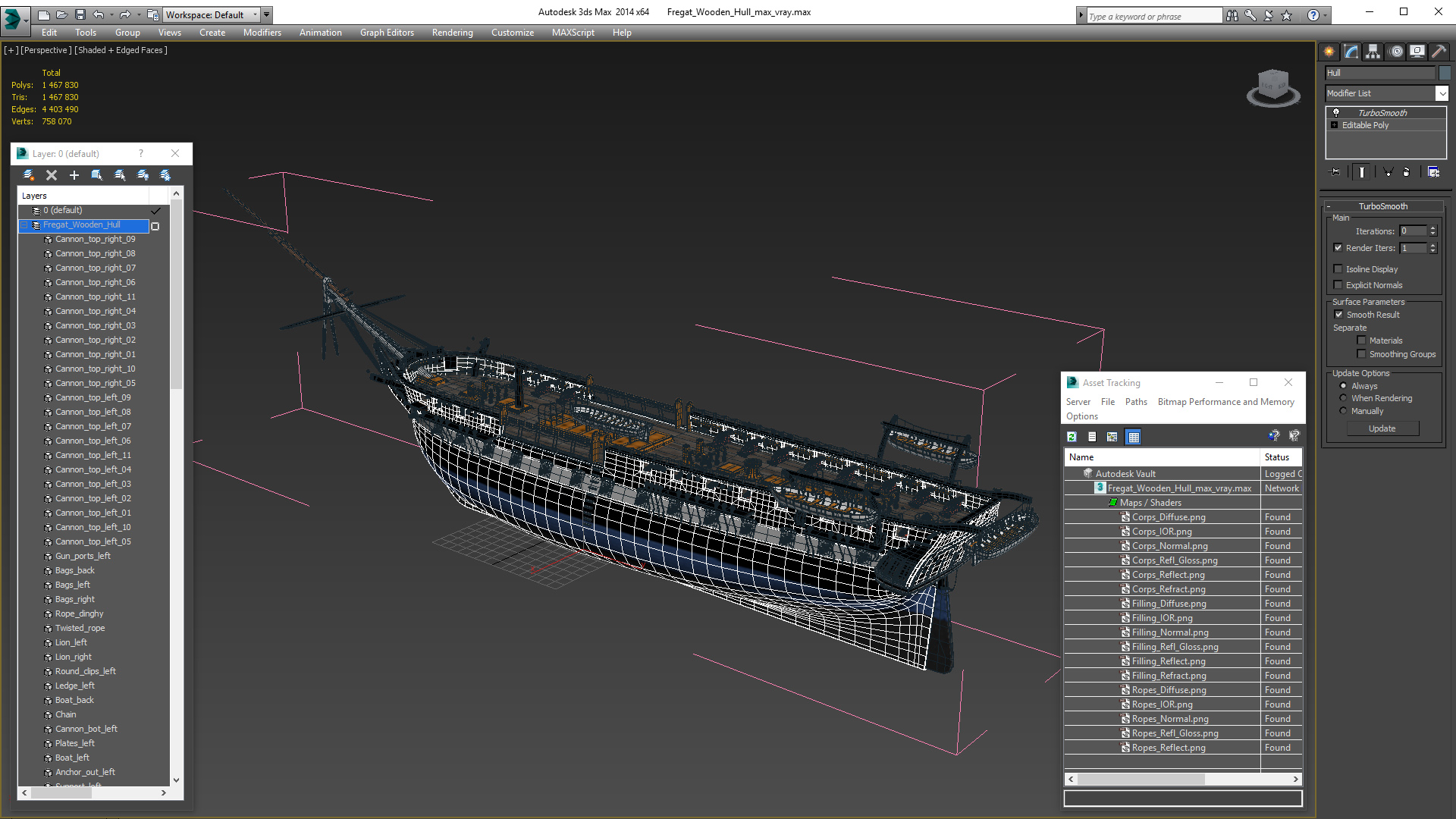
Task: Click the Save File floppy icon
Action: pyautogui.click(x=80, y=14)
